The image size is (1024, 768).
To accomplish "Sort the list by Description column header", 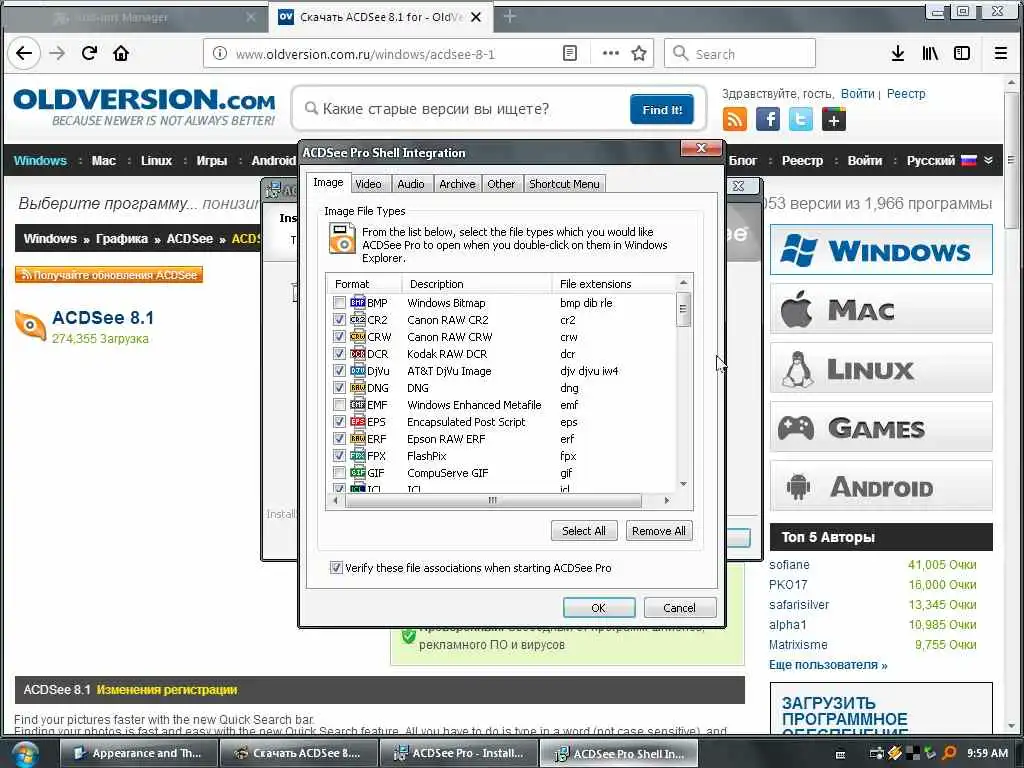I will [477, 283].
